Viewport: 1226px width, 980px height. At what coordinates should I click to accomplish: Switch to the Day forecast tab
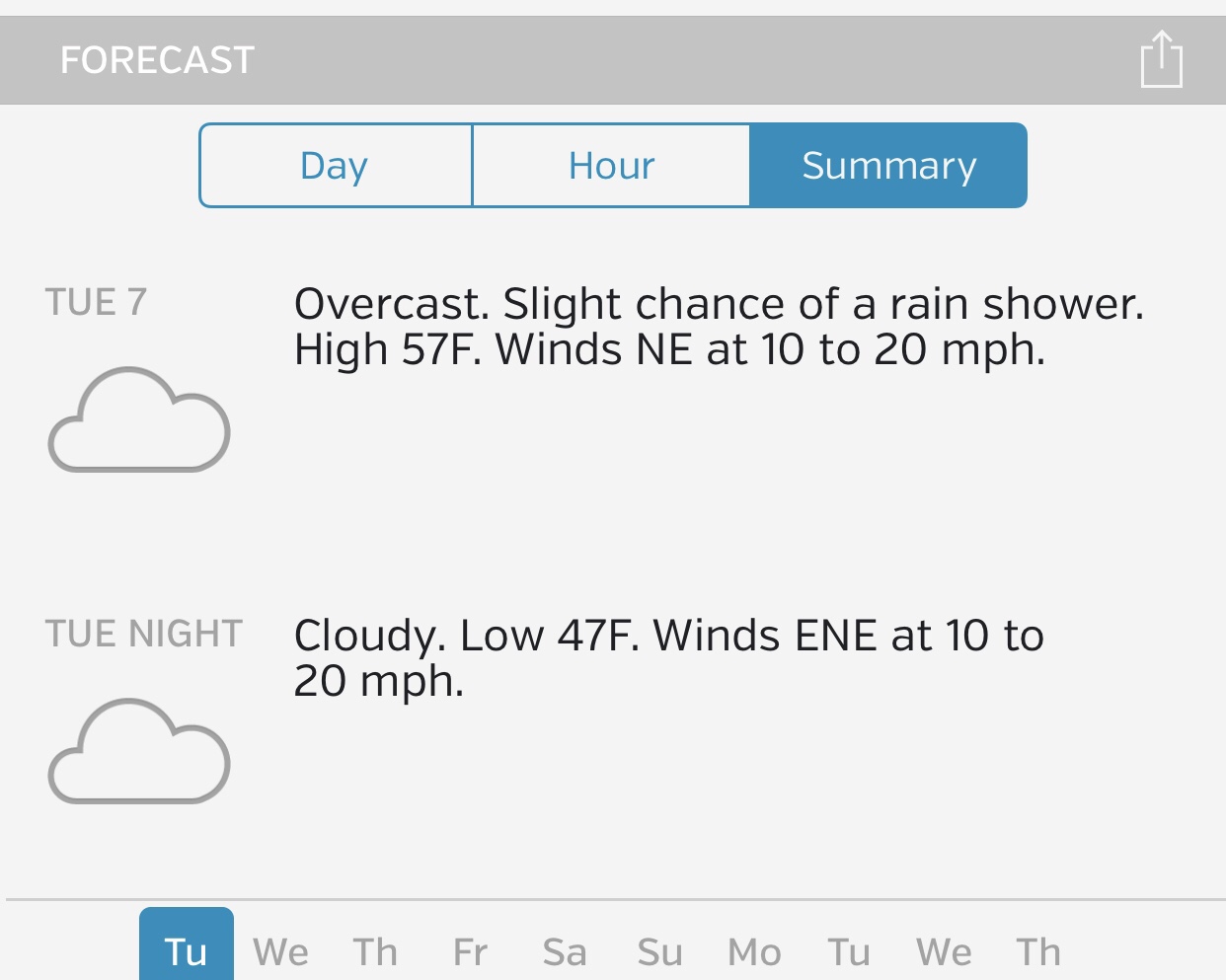click(336, 166)
